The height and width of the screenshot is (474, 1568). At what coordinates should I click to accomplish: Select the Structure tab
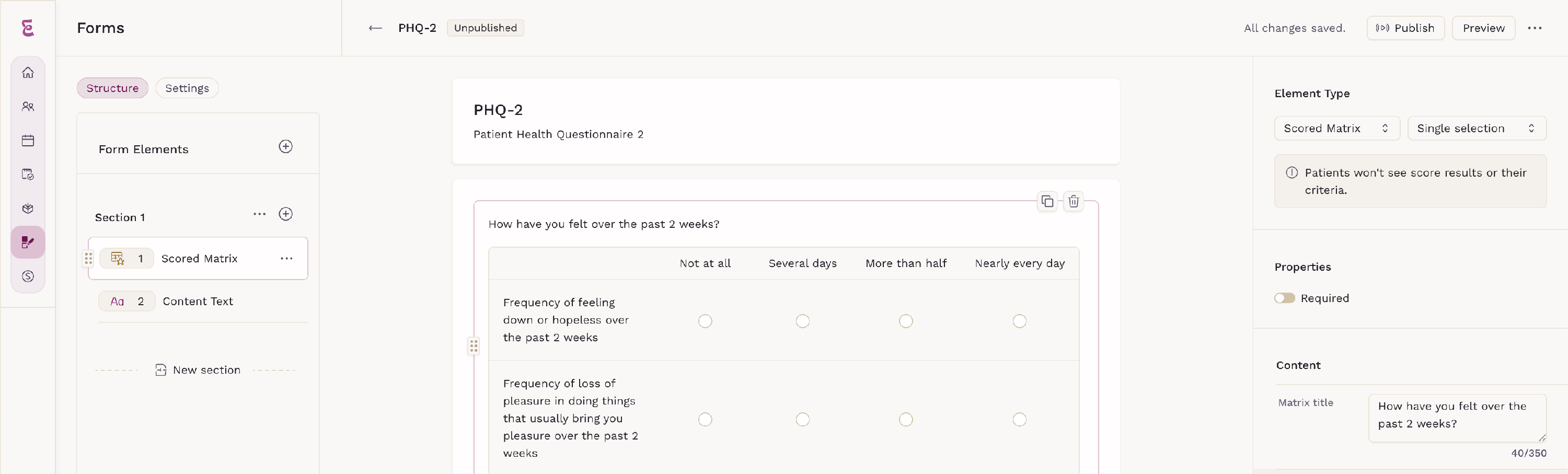[112, 88]
